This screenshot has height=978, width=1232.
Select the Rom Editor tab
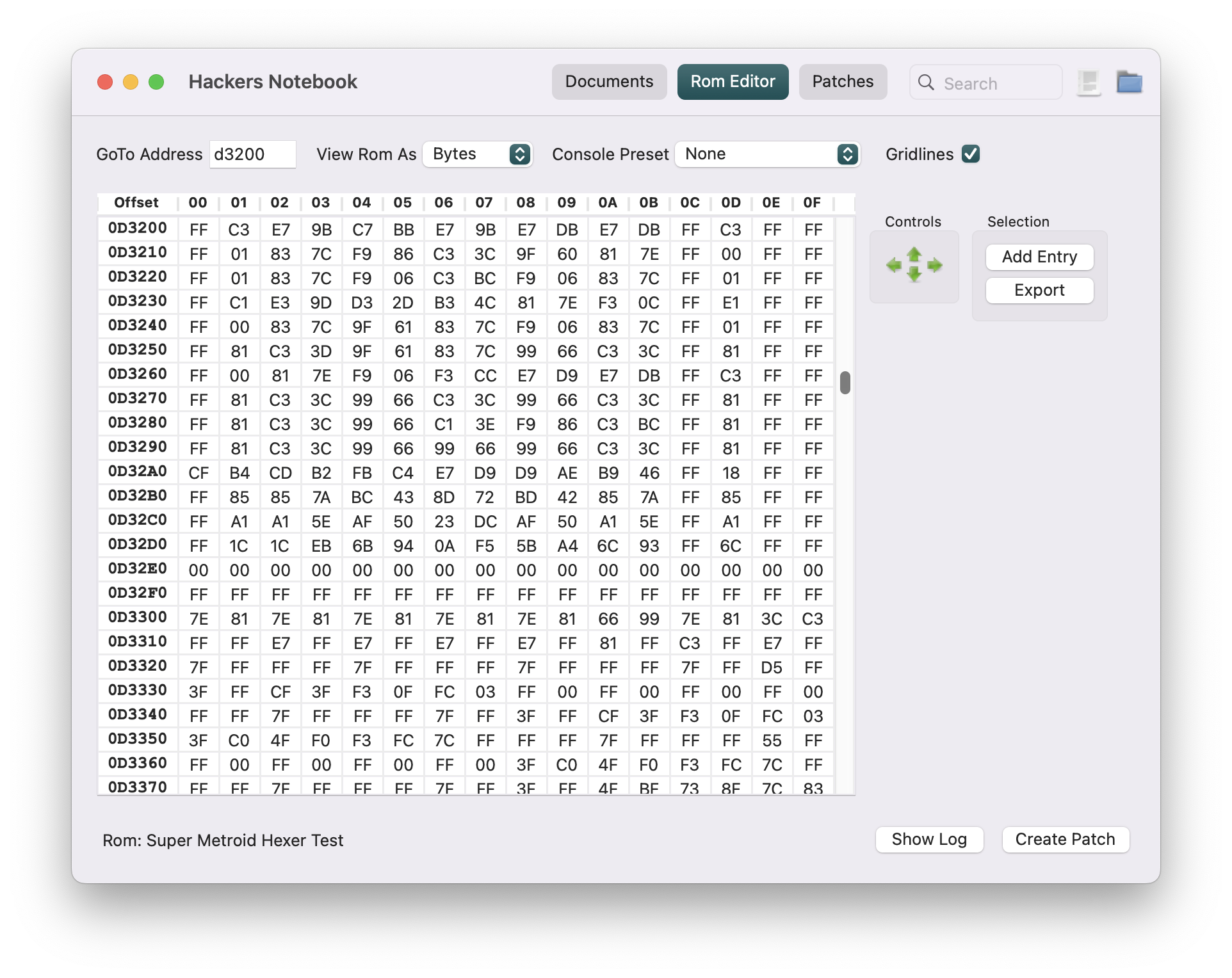[x=732, y=82]
